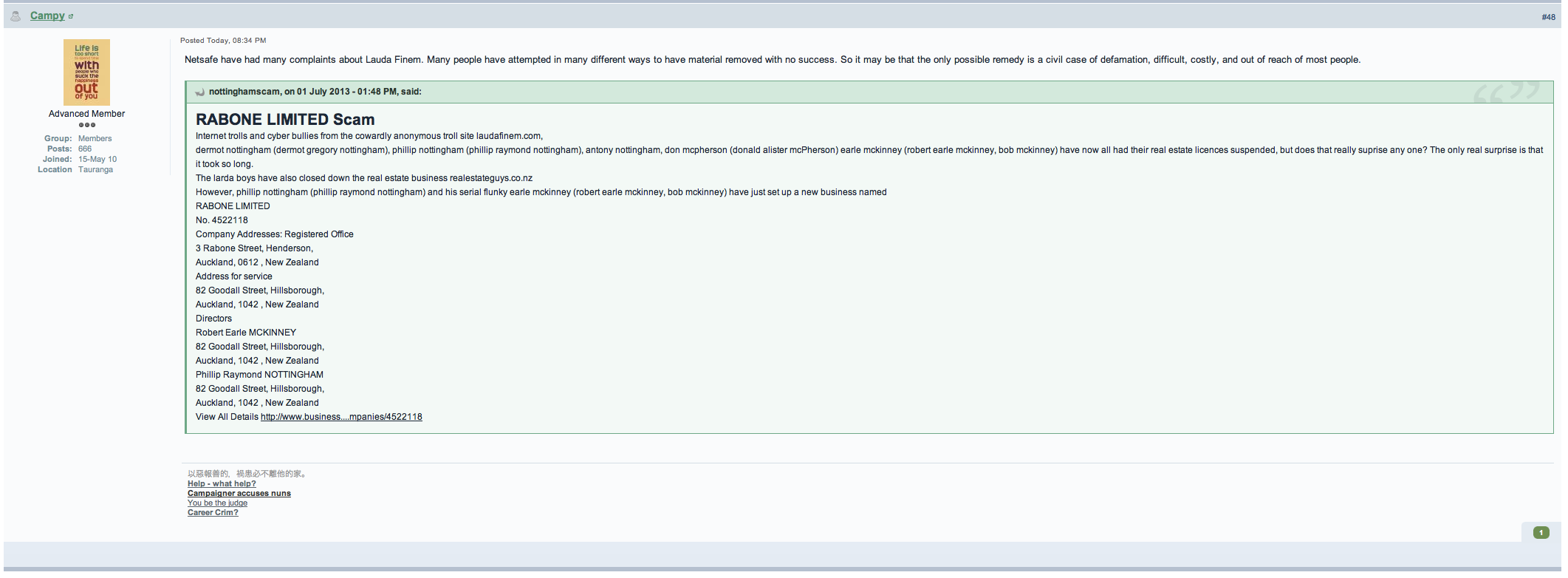Click the 'Posted Today, 08:34 PM' timestamp
The height and width of the screenshot is (578, 1568).
click(x=223, y=41)
